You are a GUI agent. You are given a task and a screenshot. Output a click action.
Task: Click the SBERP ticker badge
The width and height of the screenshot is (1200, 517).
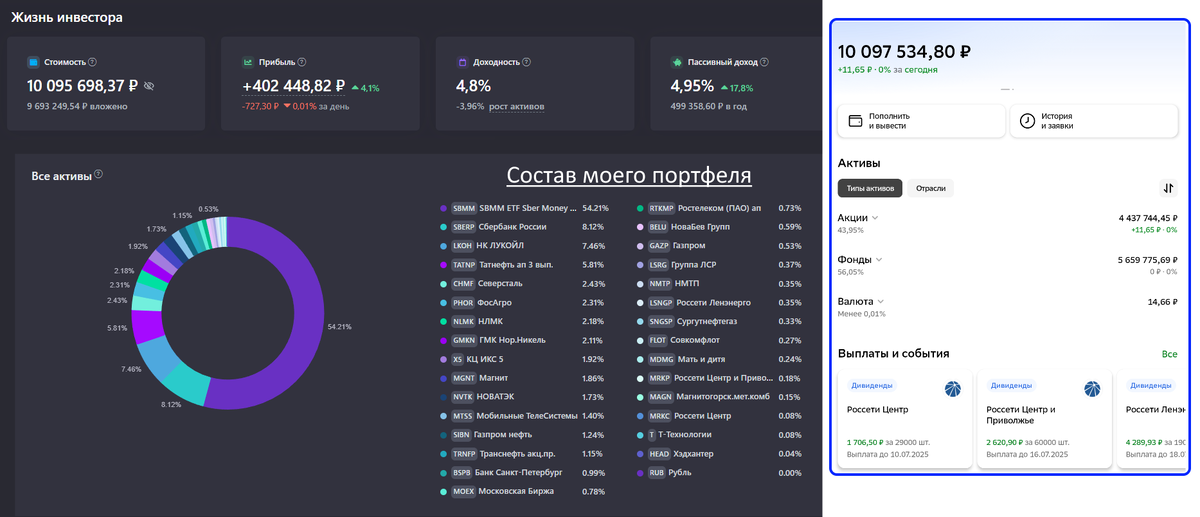[x=463, y=227]
